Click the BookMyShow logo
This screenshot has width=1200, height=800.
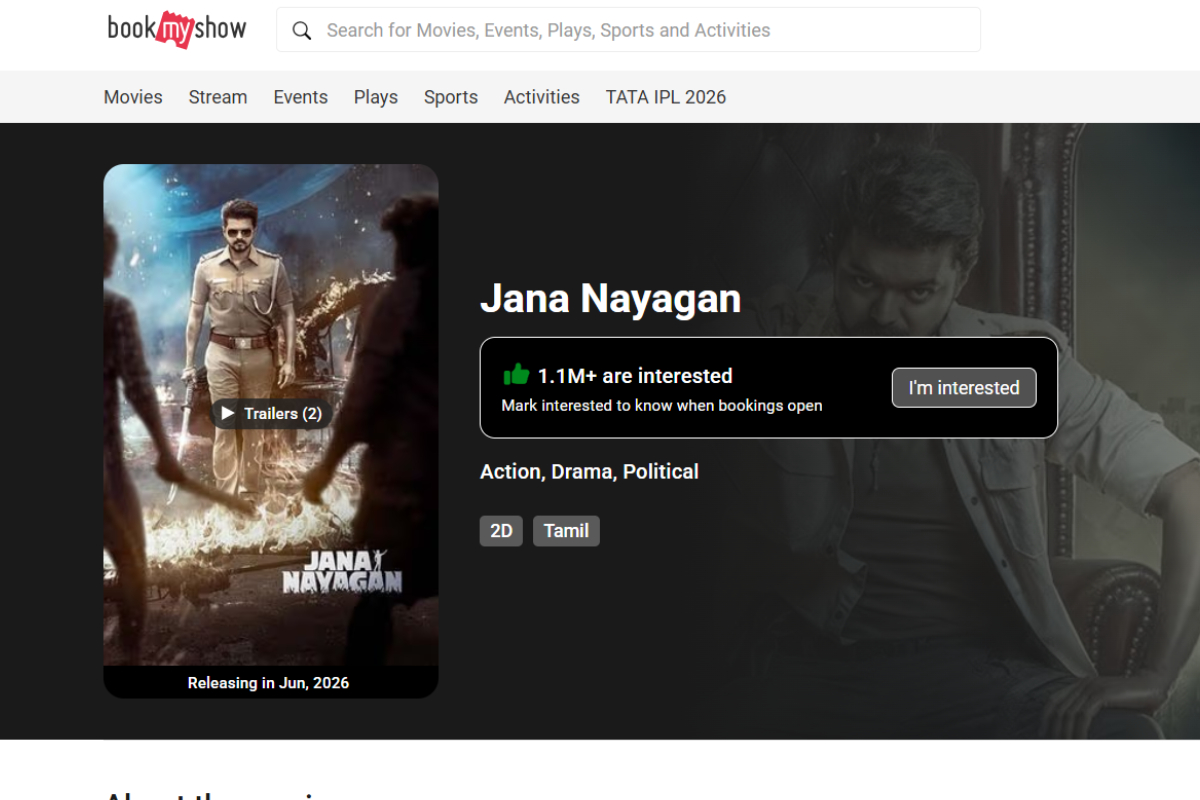(x=177, y=29)
